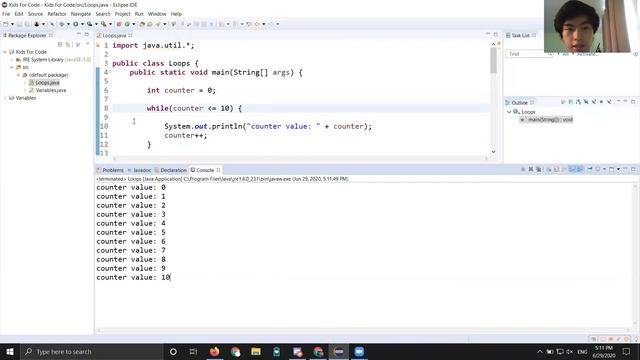Open the Source menu
The width and height of the screenshot is (640, 360).
(x=35, y=14)
